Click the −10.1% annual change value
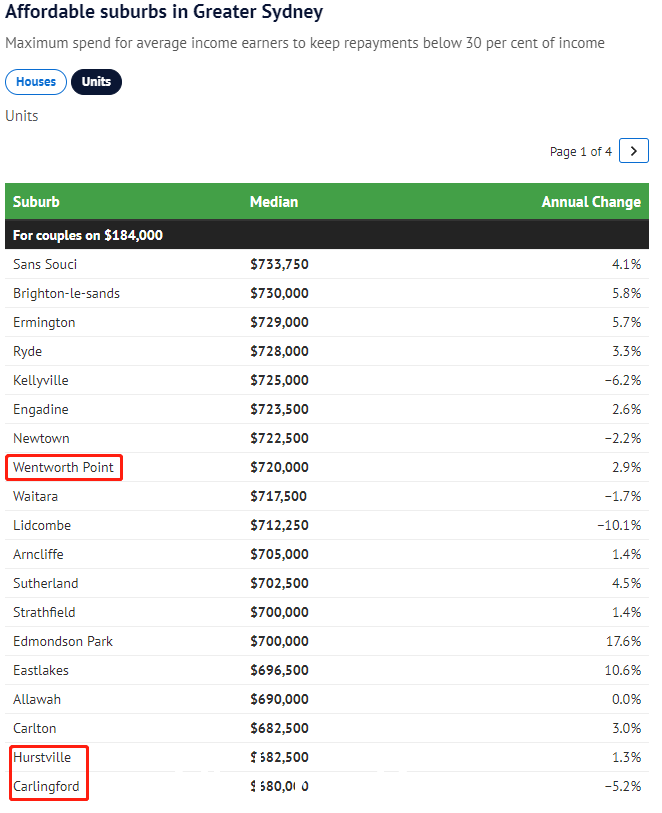This screenshot has width=662, height=813. click(619, 525)
